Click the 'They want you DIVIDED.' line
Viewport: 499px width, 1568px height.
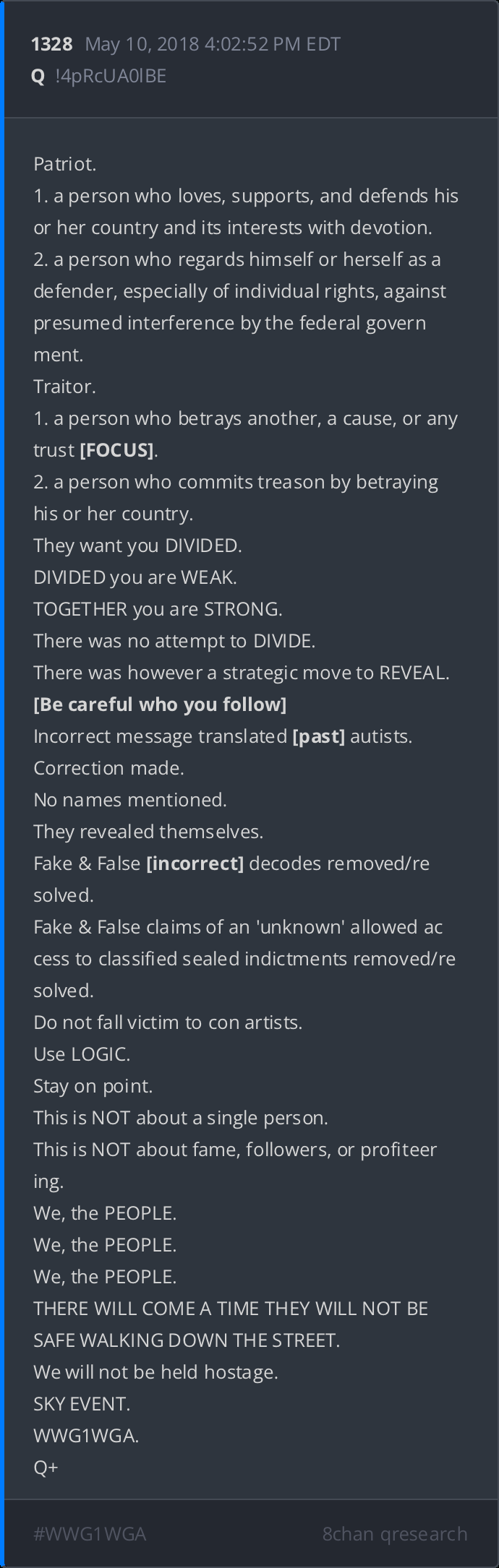click(x=137, y=546)
